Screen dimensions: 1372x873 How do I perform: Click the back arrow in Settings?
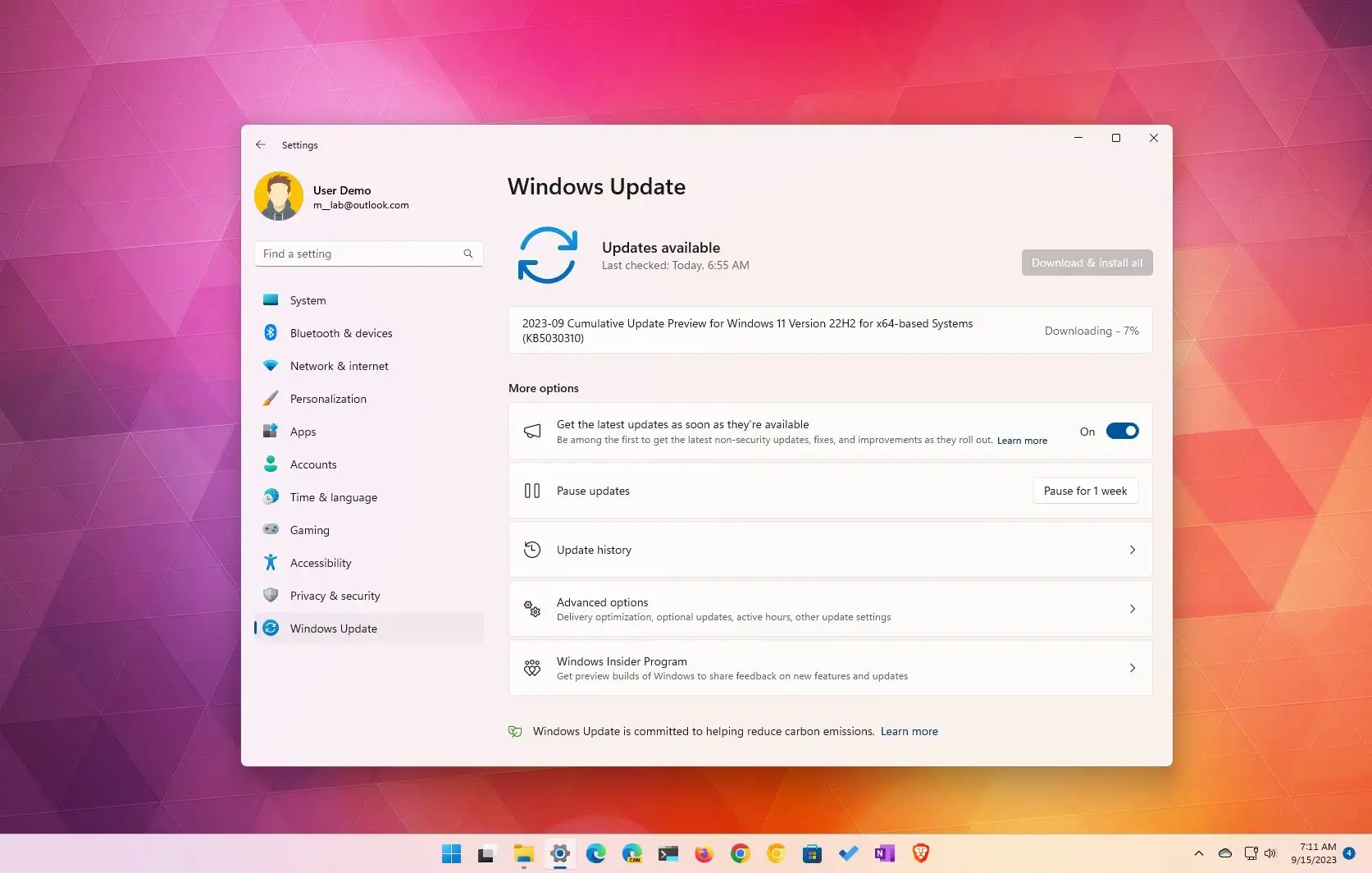coord(261,144)
